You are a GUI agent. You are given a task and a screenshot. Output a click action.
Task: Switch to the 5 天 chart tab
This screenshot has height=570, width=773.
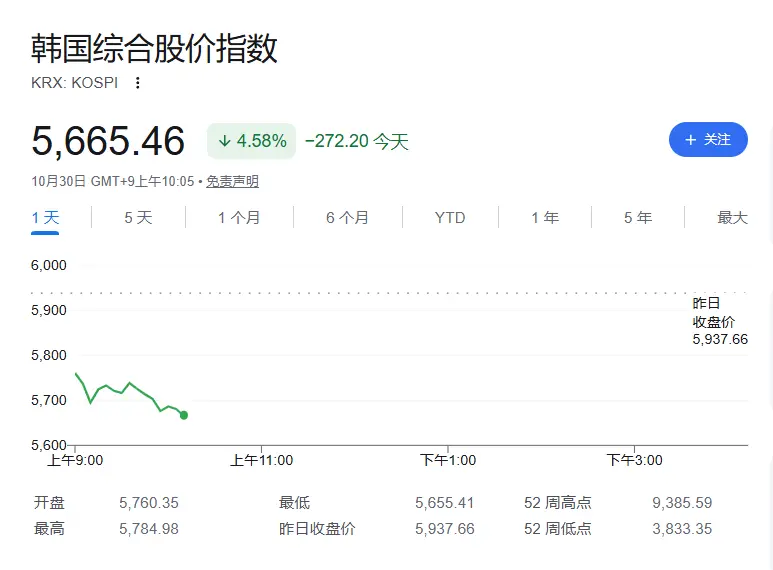[x=138, y=217]
